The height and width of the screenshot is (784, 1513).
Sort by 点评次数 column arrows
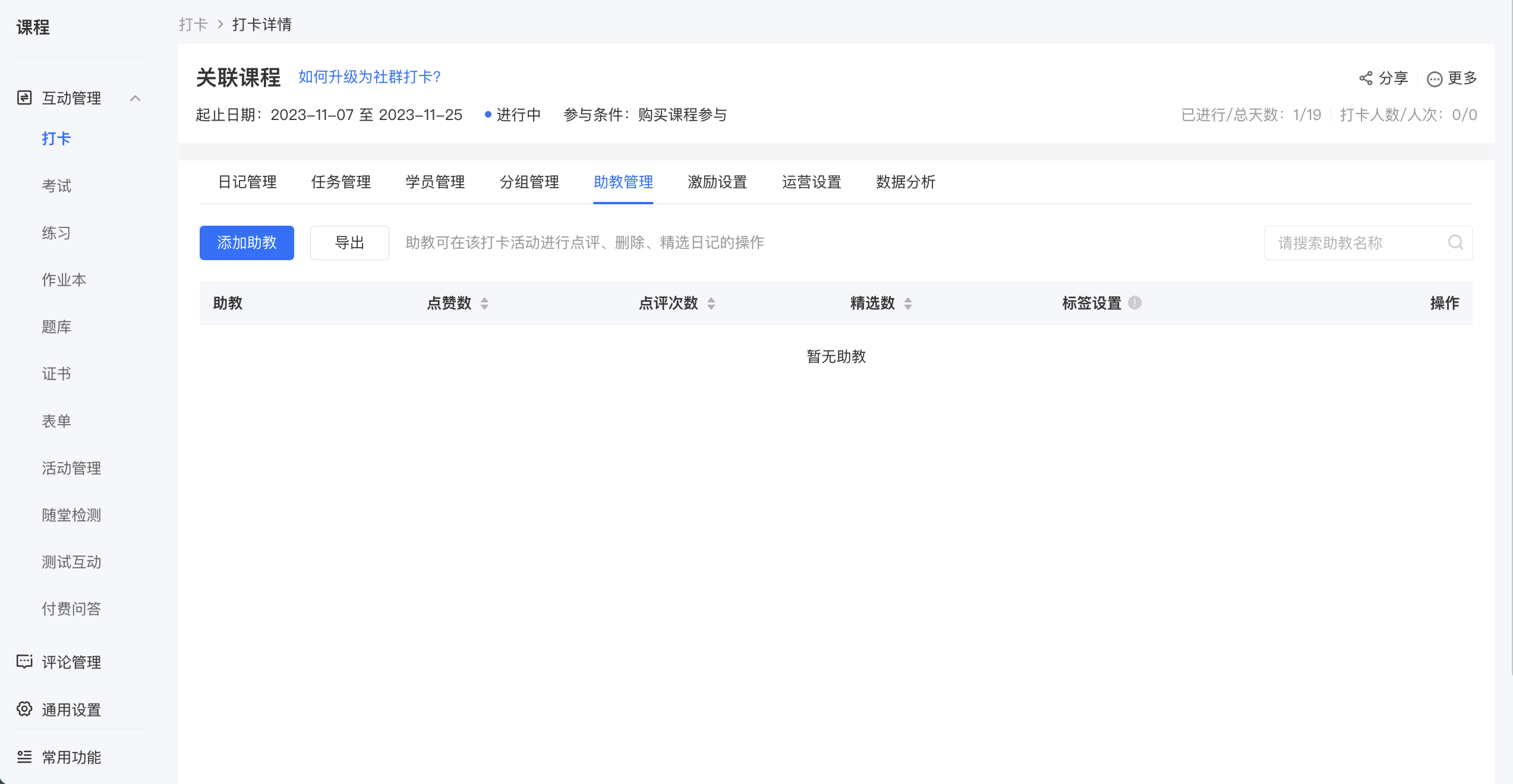[x=711, y=304]
